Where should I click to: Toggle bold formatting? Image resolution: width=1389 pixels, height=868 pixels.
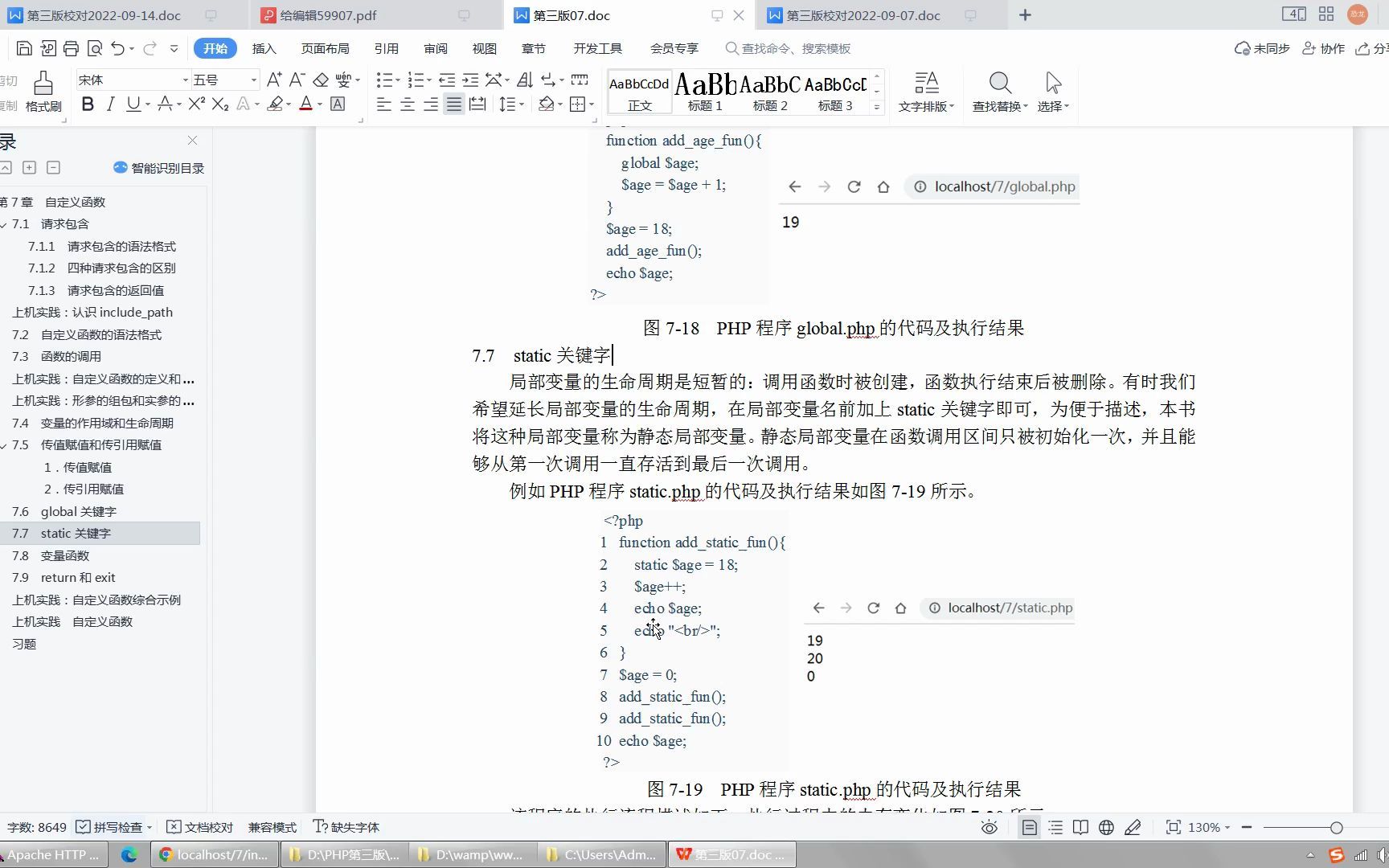coord(88,104)
